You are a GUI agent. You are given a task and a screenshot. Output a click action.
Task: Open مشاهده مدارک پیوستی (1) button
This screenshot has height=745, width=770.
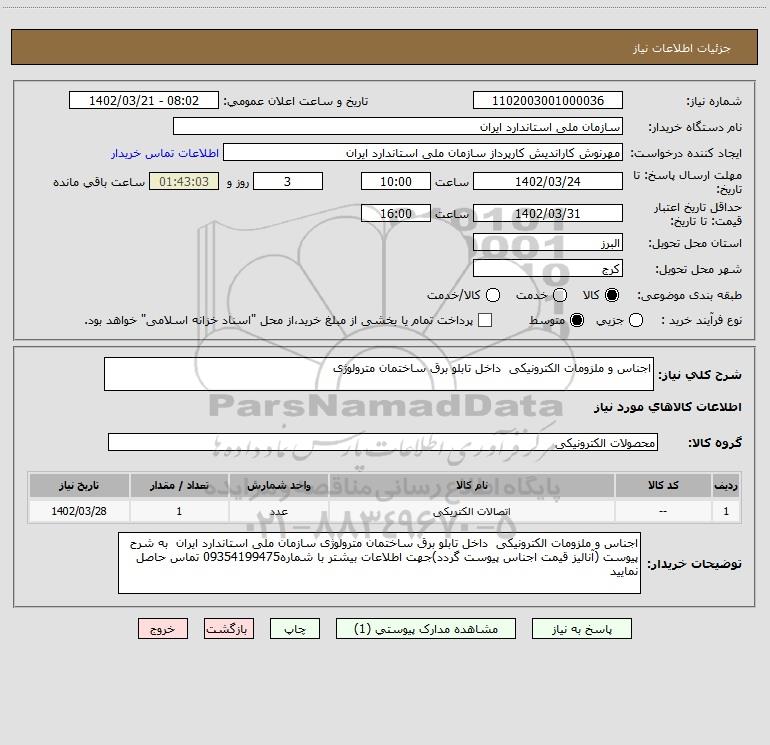(426, 629)
